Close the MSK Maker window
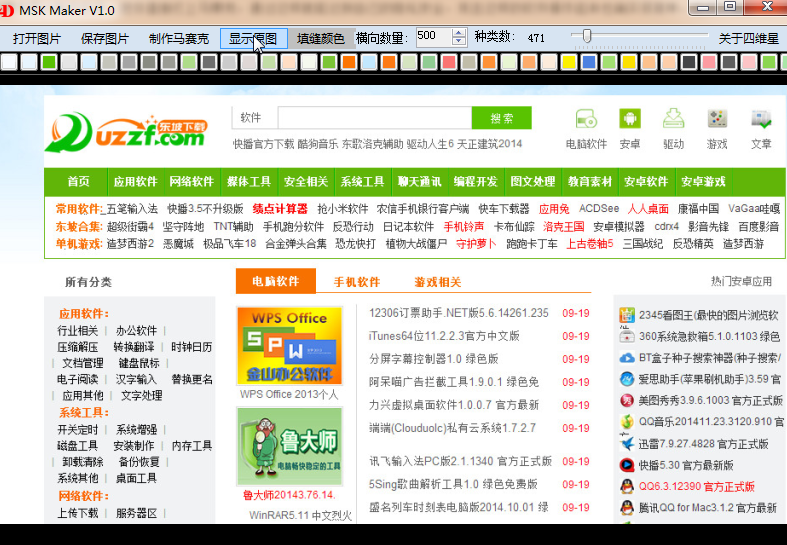This screenshot has width=787, height=545. point(766,7)
